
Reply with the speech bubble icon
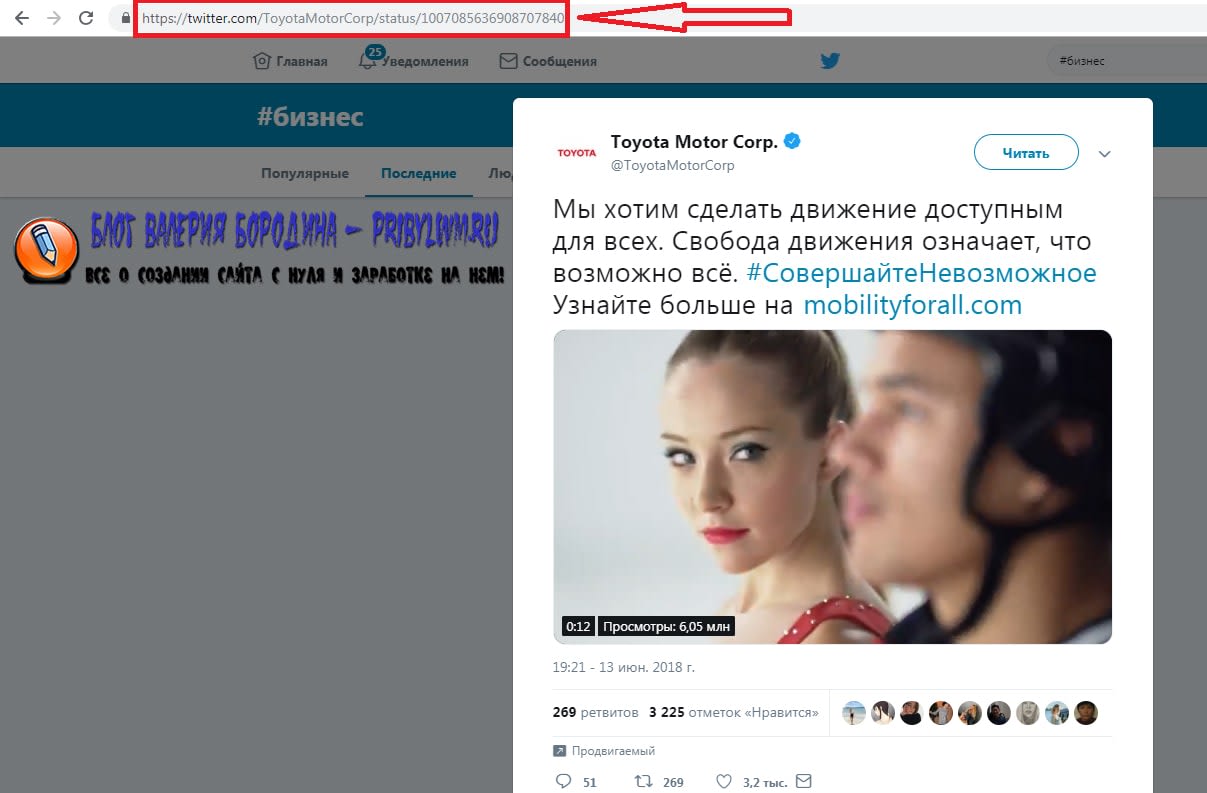pos(563,781)
